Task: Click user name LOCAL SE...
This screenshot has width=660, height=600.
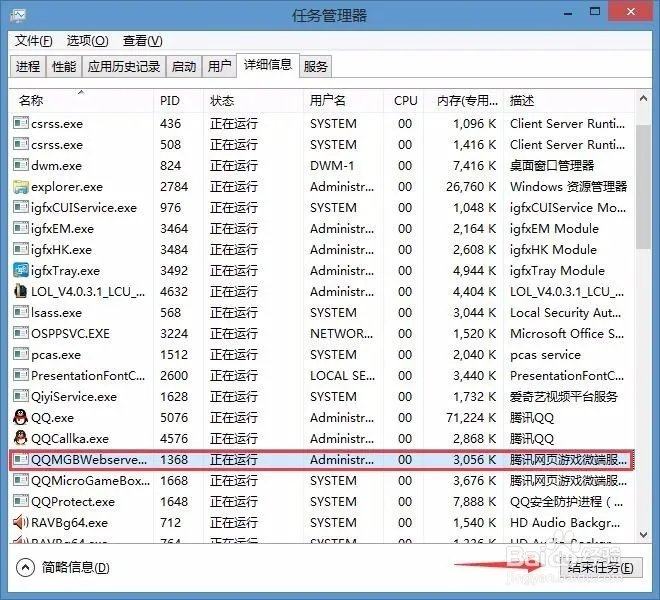Action: pos(342,376)
